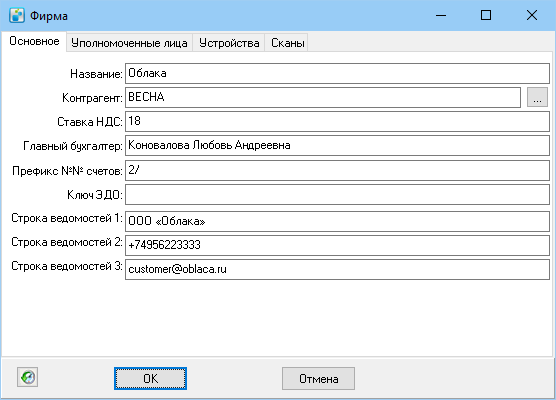Viewport: 556px width, 400px height.
Task: Click the Ключ ЭДО: label
Action: 95,195
